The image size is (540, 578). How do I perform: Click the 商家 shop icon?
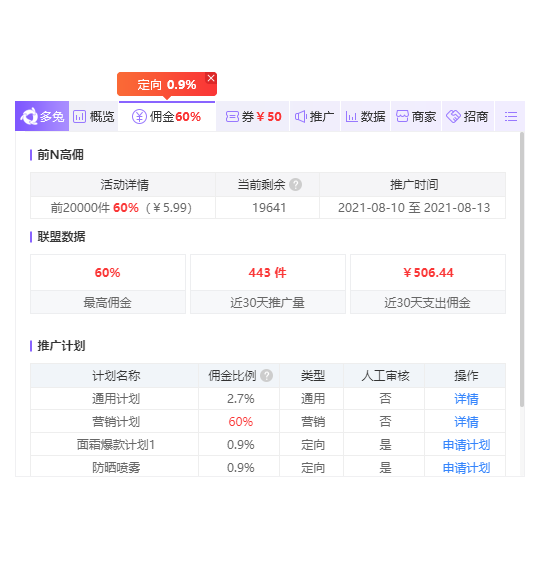402,116
